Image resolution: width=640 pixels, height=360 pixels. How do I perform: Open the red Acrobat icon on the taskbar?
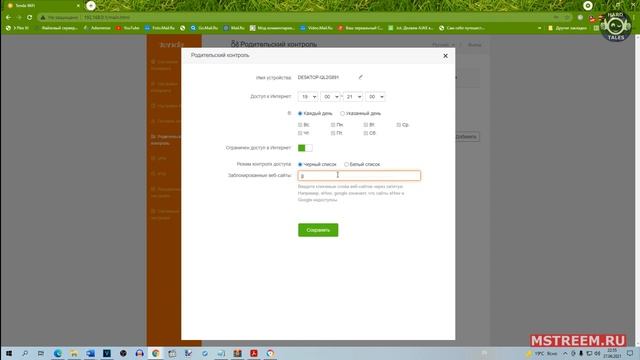[x=253, y=353]
